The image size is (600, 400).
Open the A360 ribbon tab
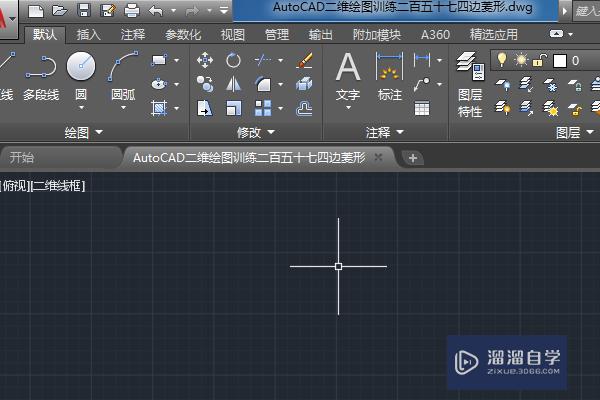[435, 35]
